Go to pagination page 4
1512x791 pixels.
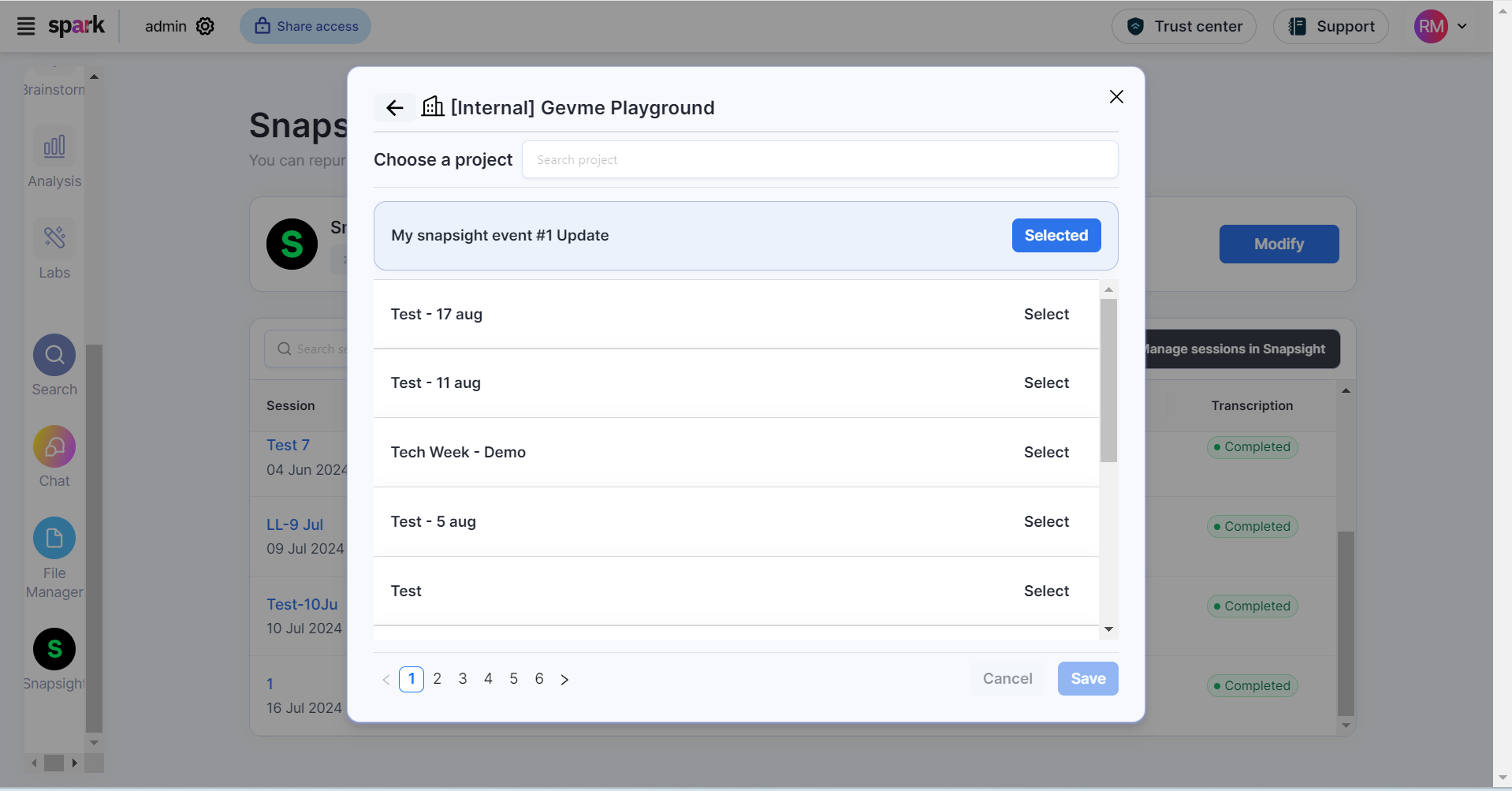click(488, 679)
